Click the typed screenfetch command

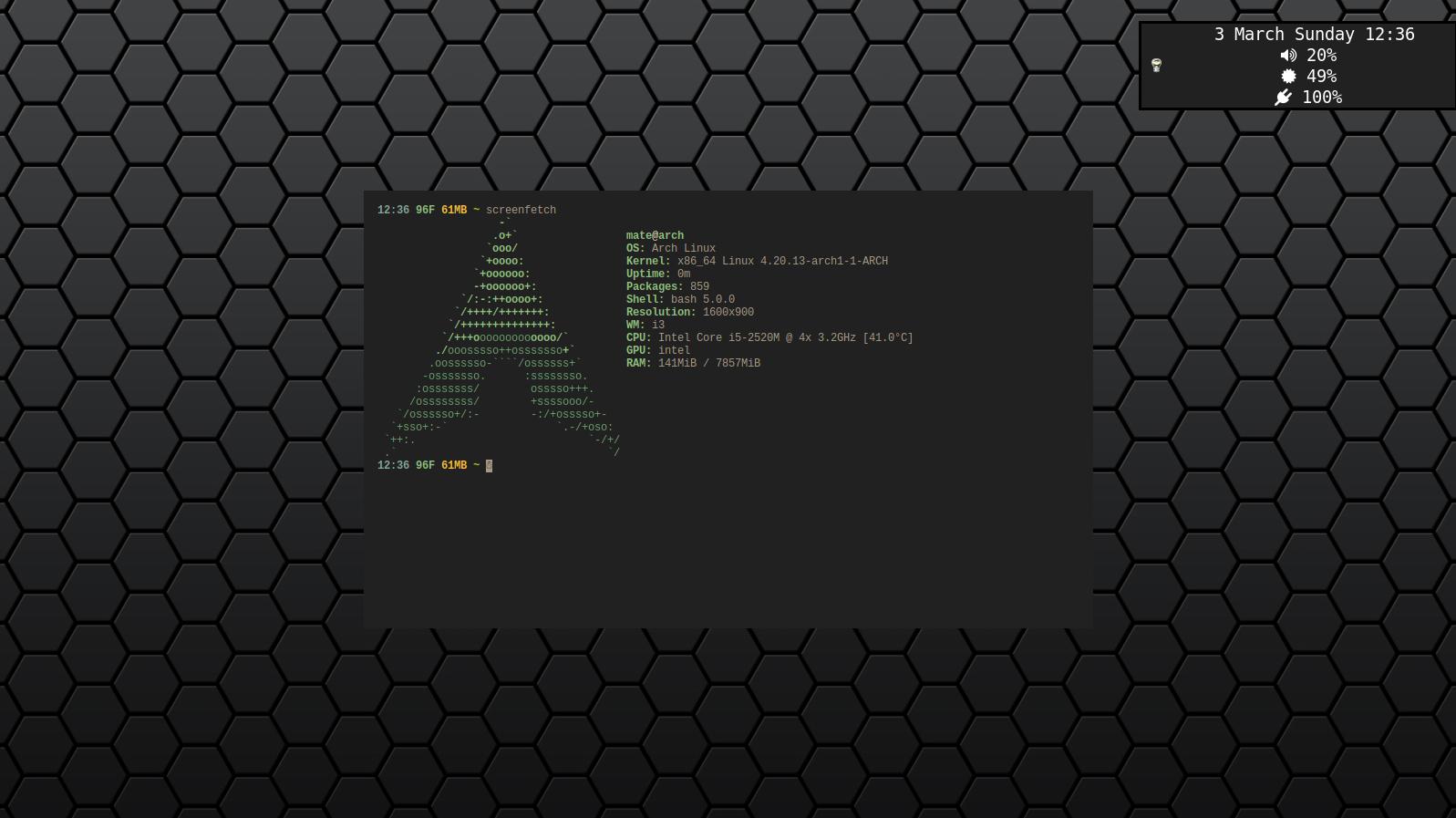click(x=521, y=210)
